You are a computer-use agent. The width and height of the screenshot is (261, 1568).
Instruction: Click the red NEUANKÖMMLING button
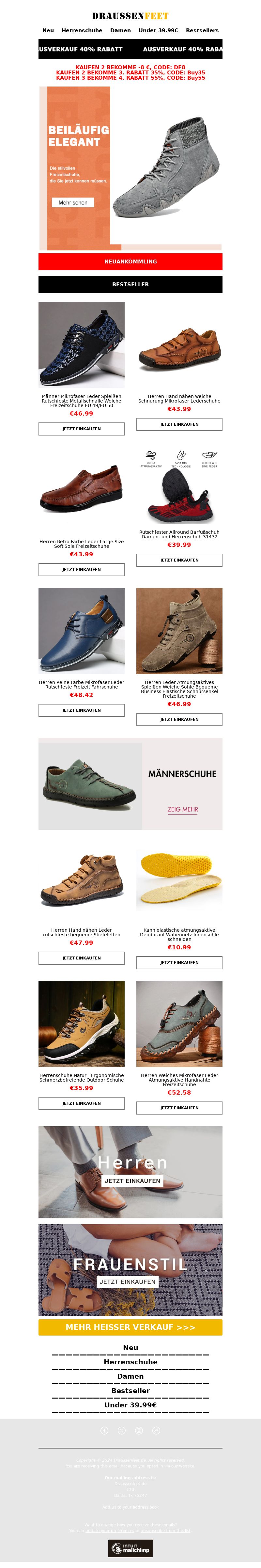tap(130, 262)
